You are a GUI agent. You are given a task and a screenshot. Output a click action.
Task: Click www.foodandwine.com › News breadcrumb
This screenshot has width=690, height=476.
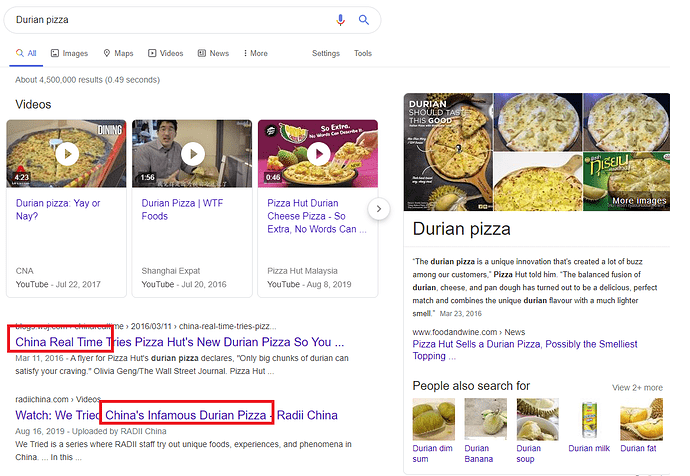(x=469, y=332)
